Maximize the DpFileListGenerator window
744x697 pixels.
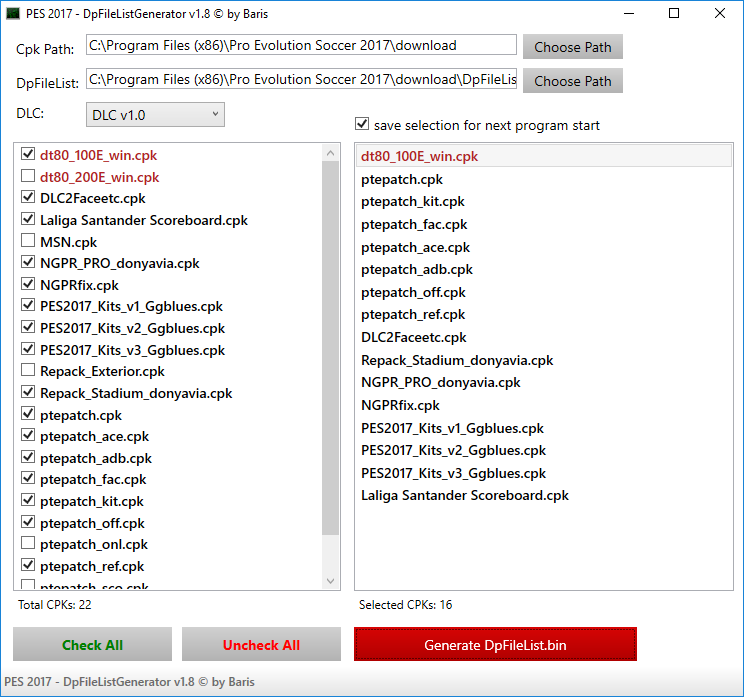[674, 13]
